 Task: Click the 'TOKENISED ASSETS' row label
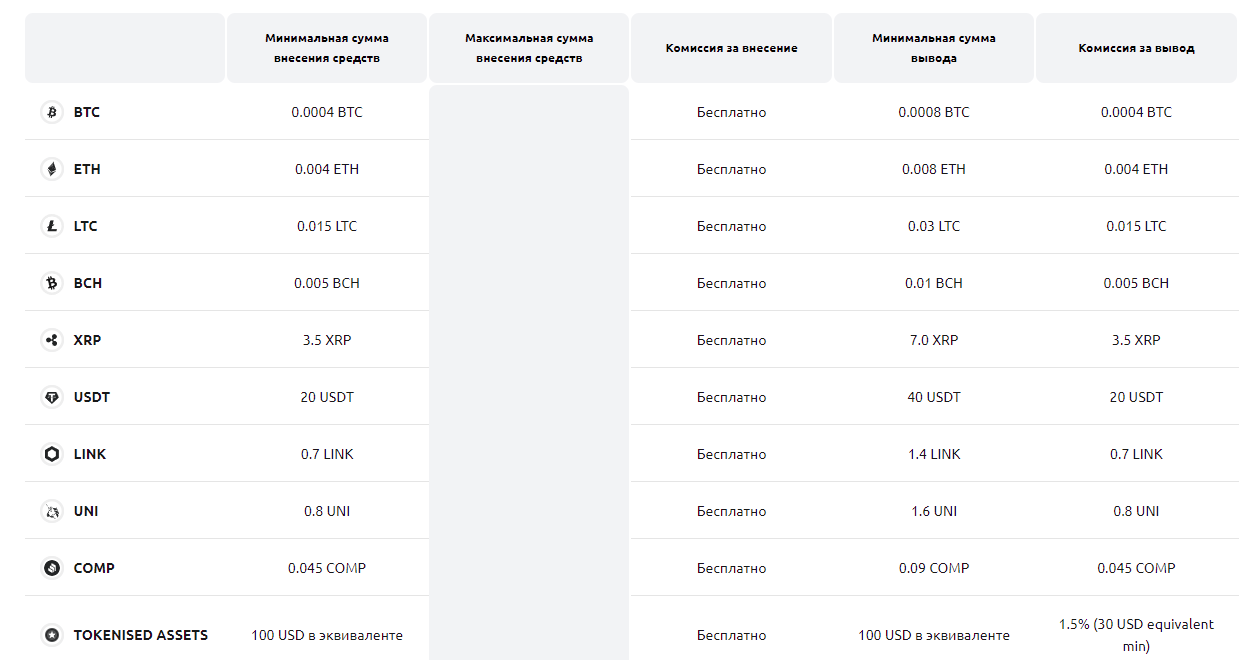coord(141,635)
